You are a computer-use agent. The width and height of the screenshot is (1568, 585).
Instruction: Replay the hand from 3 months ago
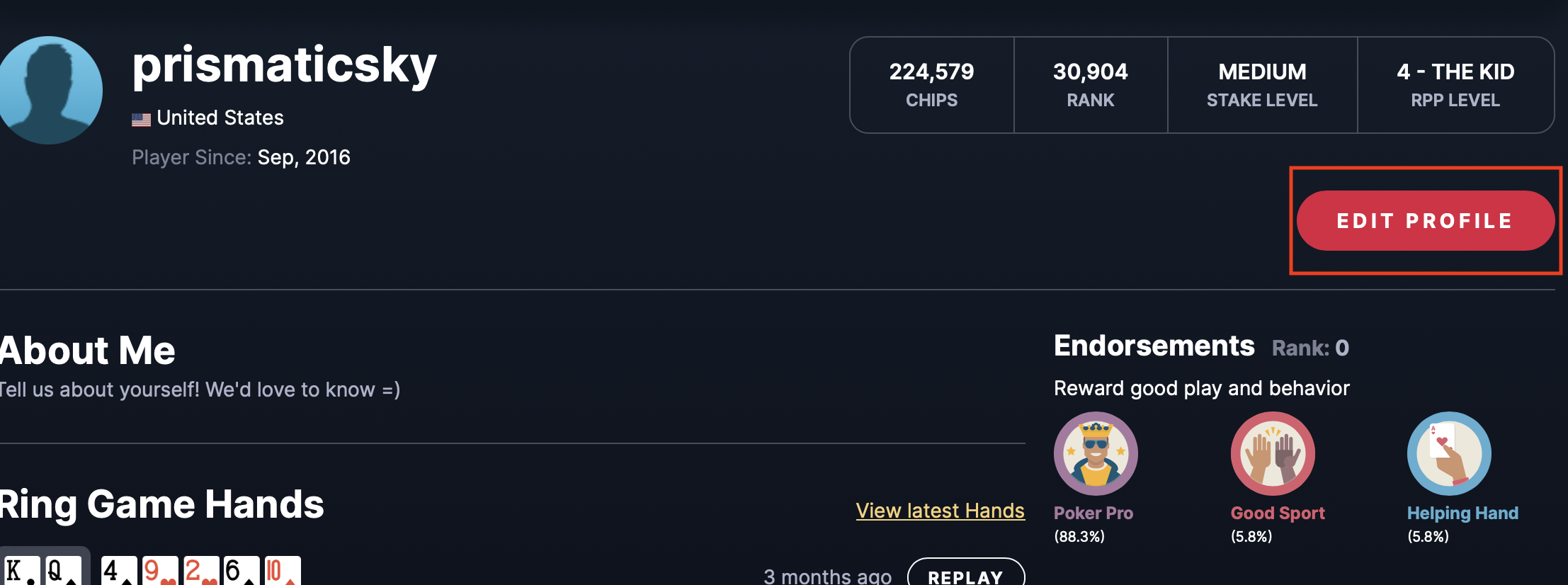(x=965, y=574)
